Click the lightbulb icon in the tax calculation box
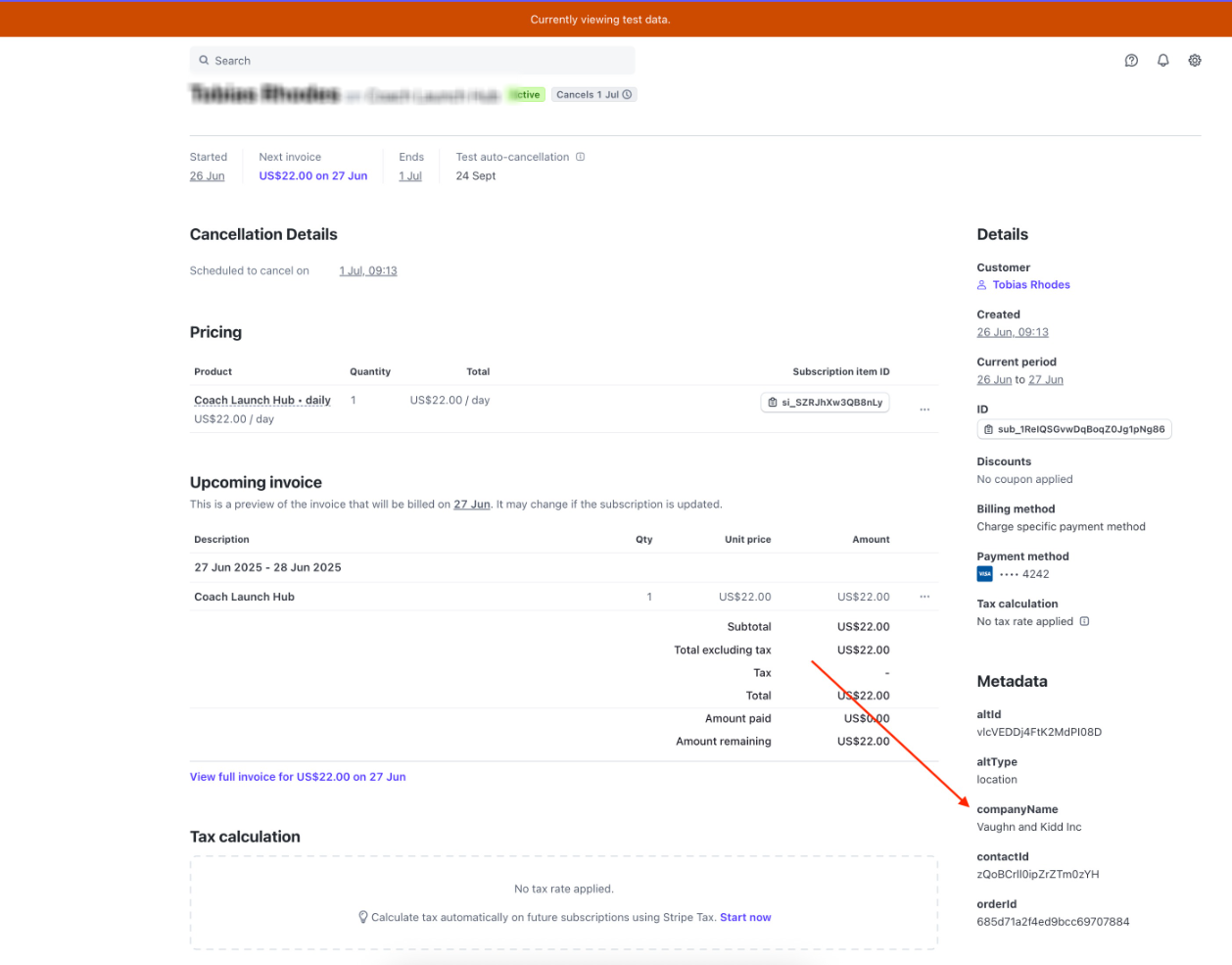The width and height of the screenshot is (1232, 965). (x=363, y=918)
